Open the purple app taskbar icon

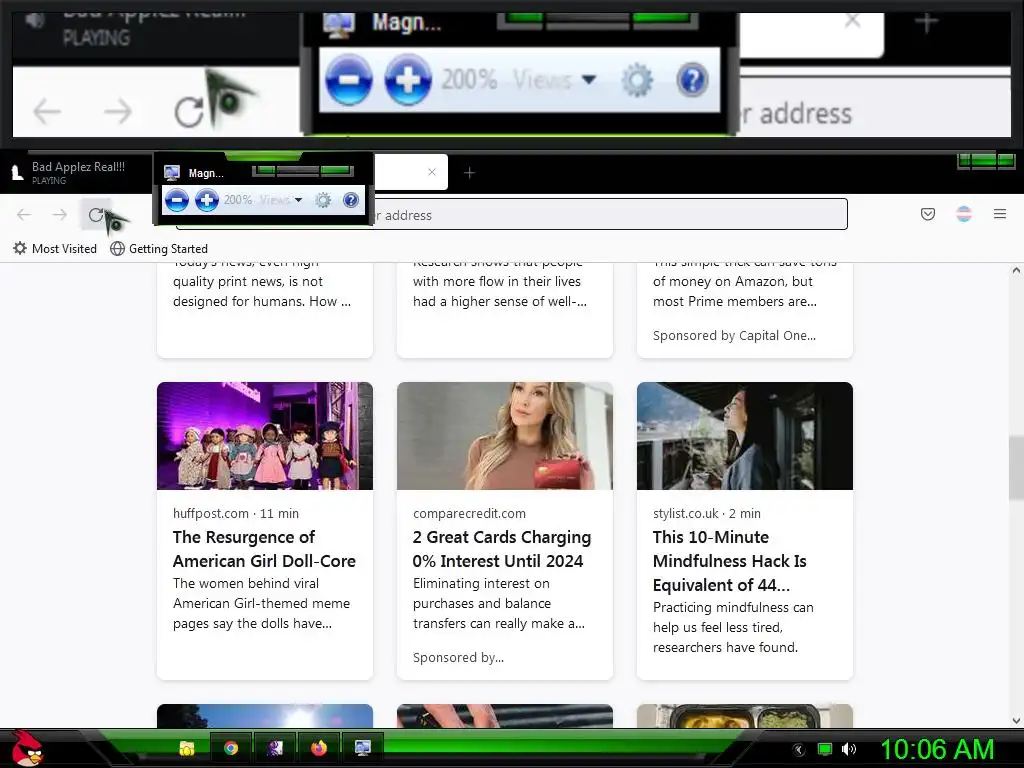point(275,748)
